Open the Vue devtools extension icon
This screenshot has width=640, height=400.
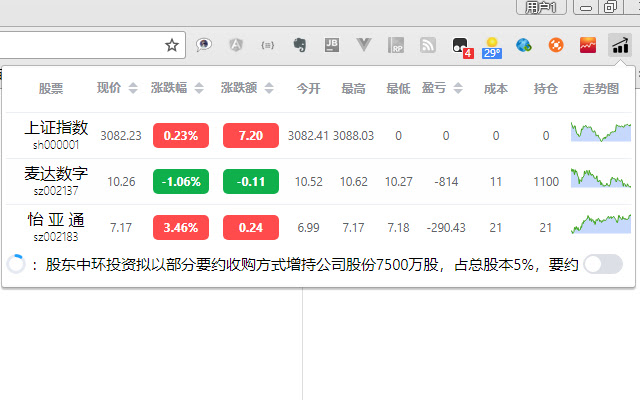(364, 44)
